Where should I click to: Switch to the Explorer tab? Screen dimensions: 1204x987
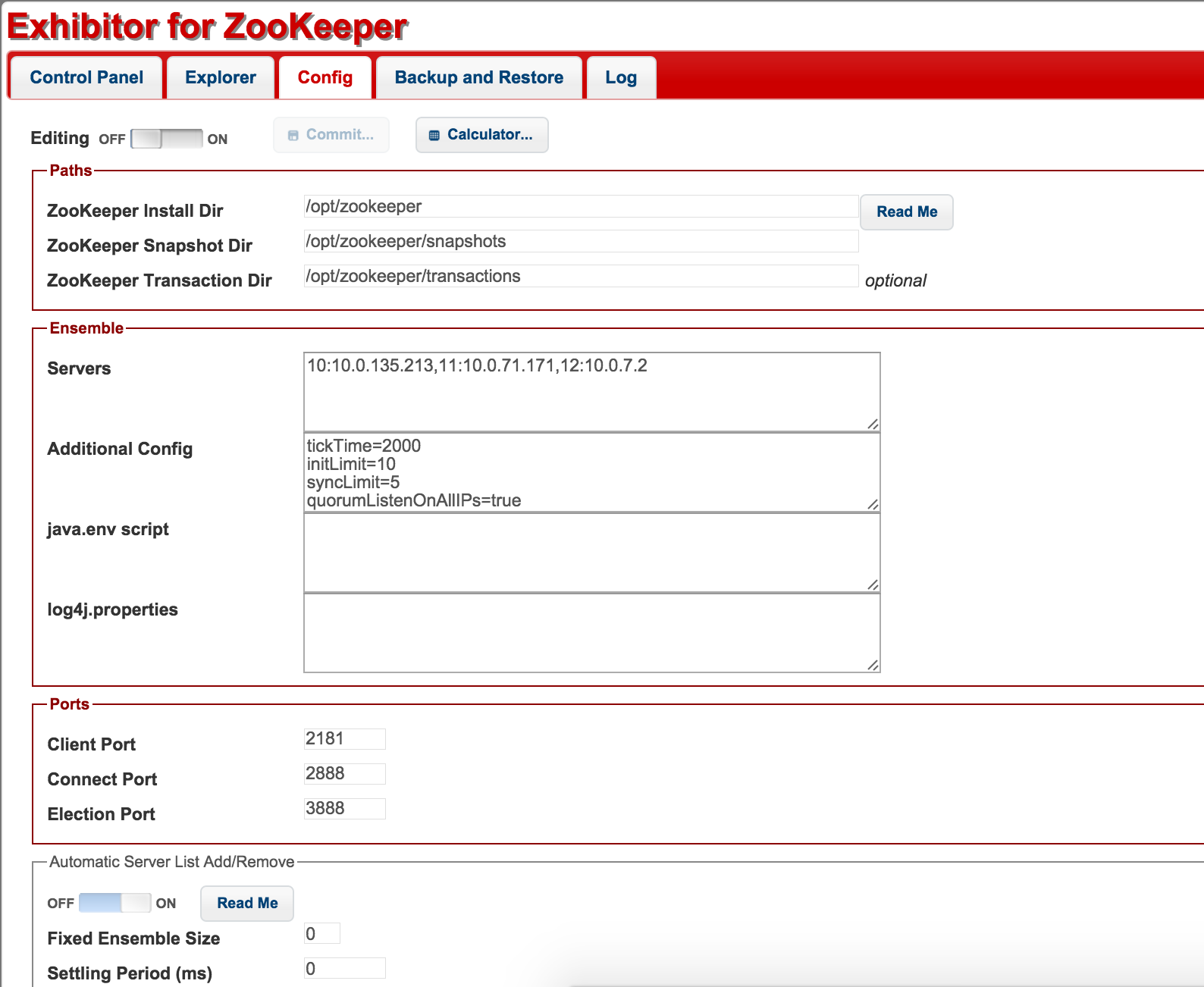coord(221,78)
